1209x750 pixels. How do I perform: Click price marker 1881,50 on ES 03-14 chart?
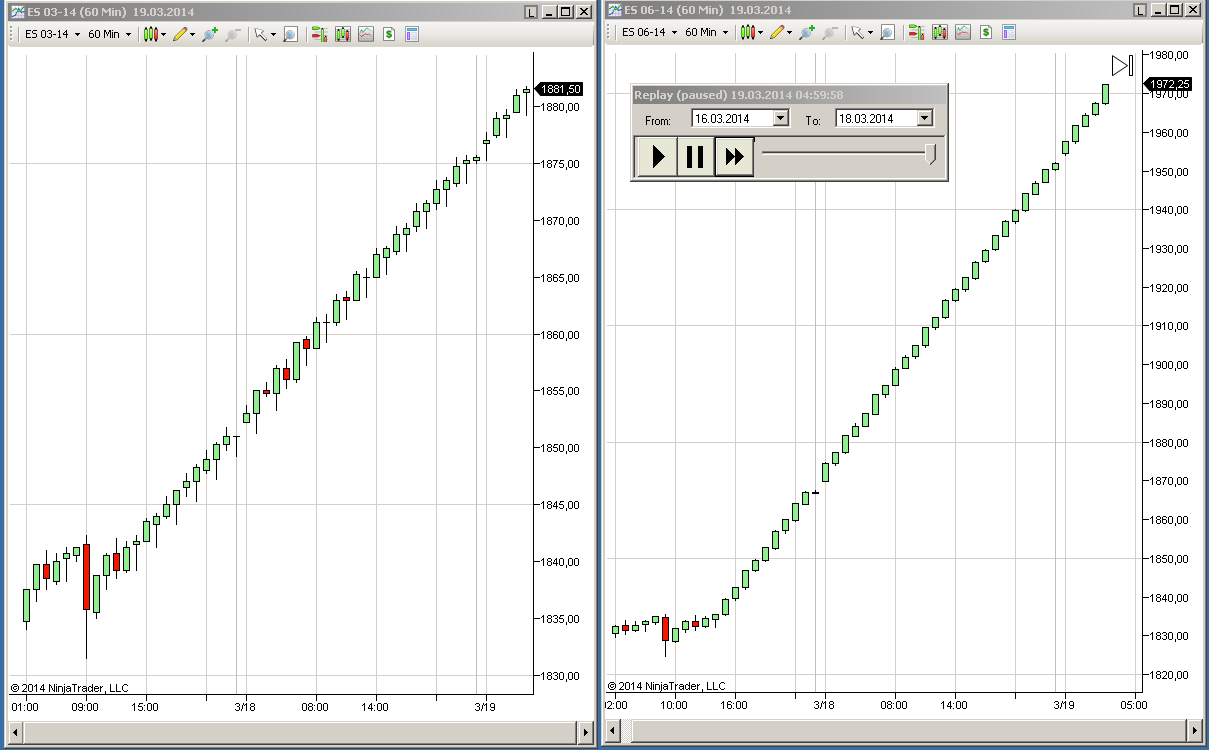pyautogui.click(x=559, y=89)
